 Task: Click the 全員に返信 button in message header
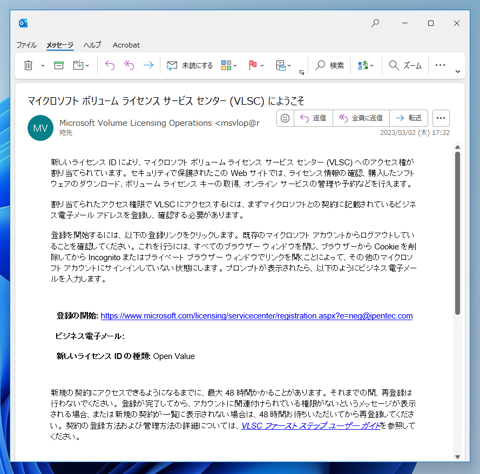point(361,118)
